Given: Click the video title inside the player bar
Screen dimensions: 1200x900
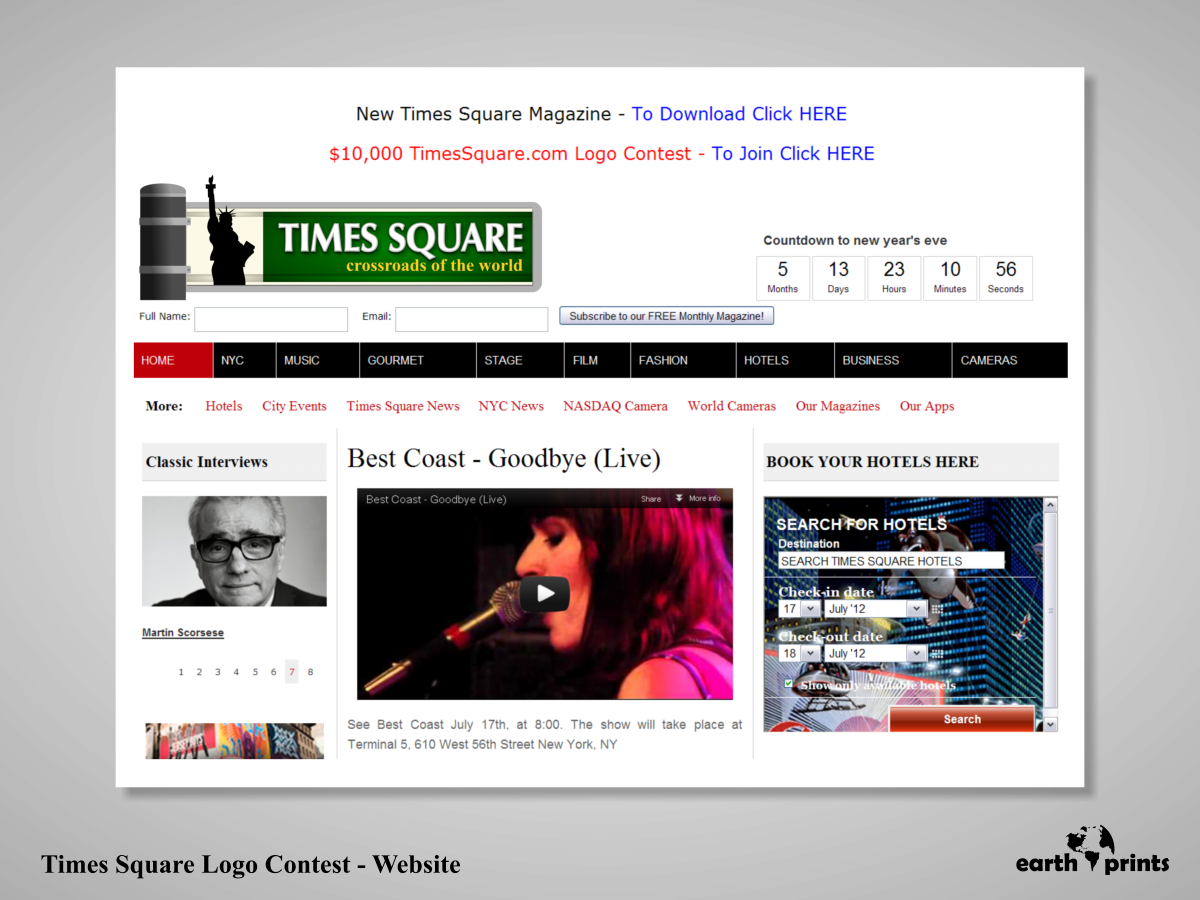Looking at the screenshot, I should (436, 499).
